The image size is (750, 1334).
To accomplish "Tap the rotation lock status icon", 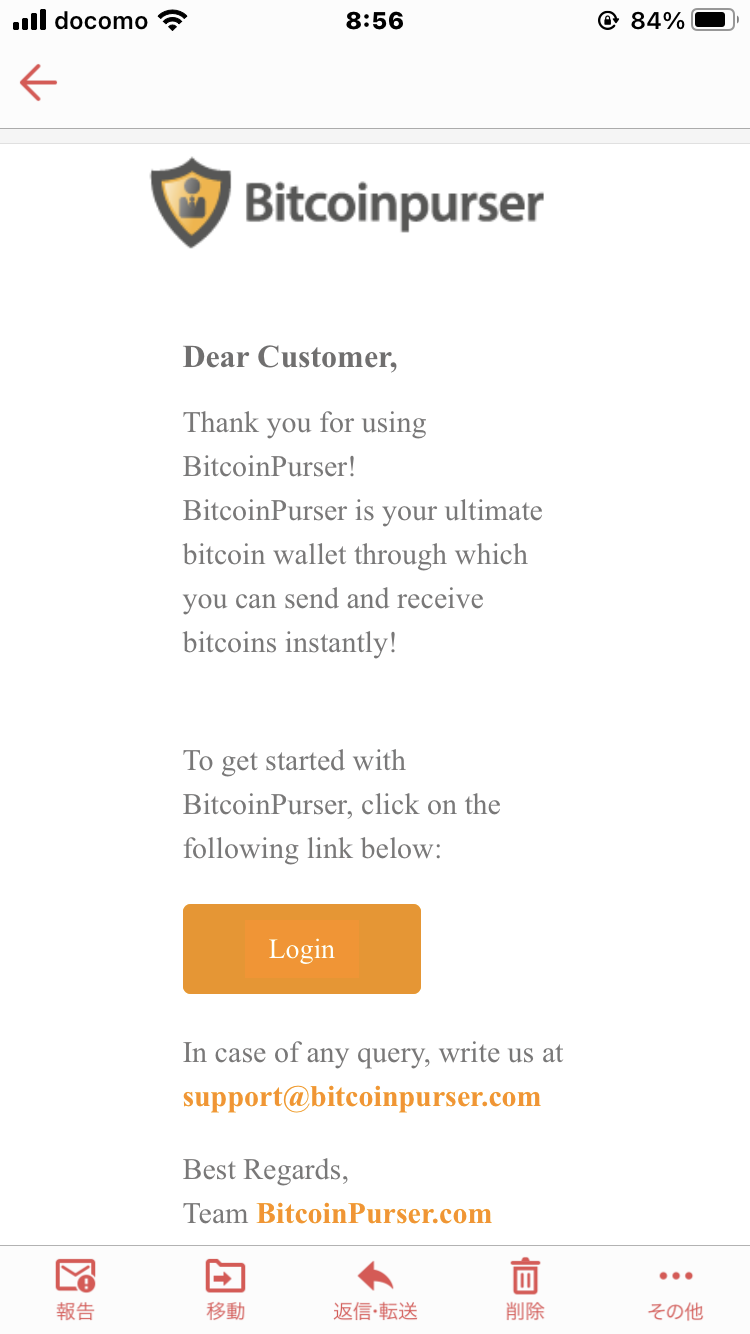I will pyautogui.click(x=607, y=20).
